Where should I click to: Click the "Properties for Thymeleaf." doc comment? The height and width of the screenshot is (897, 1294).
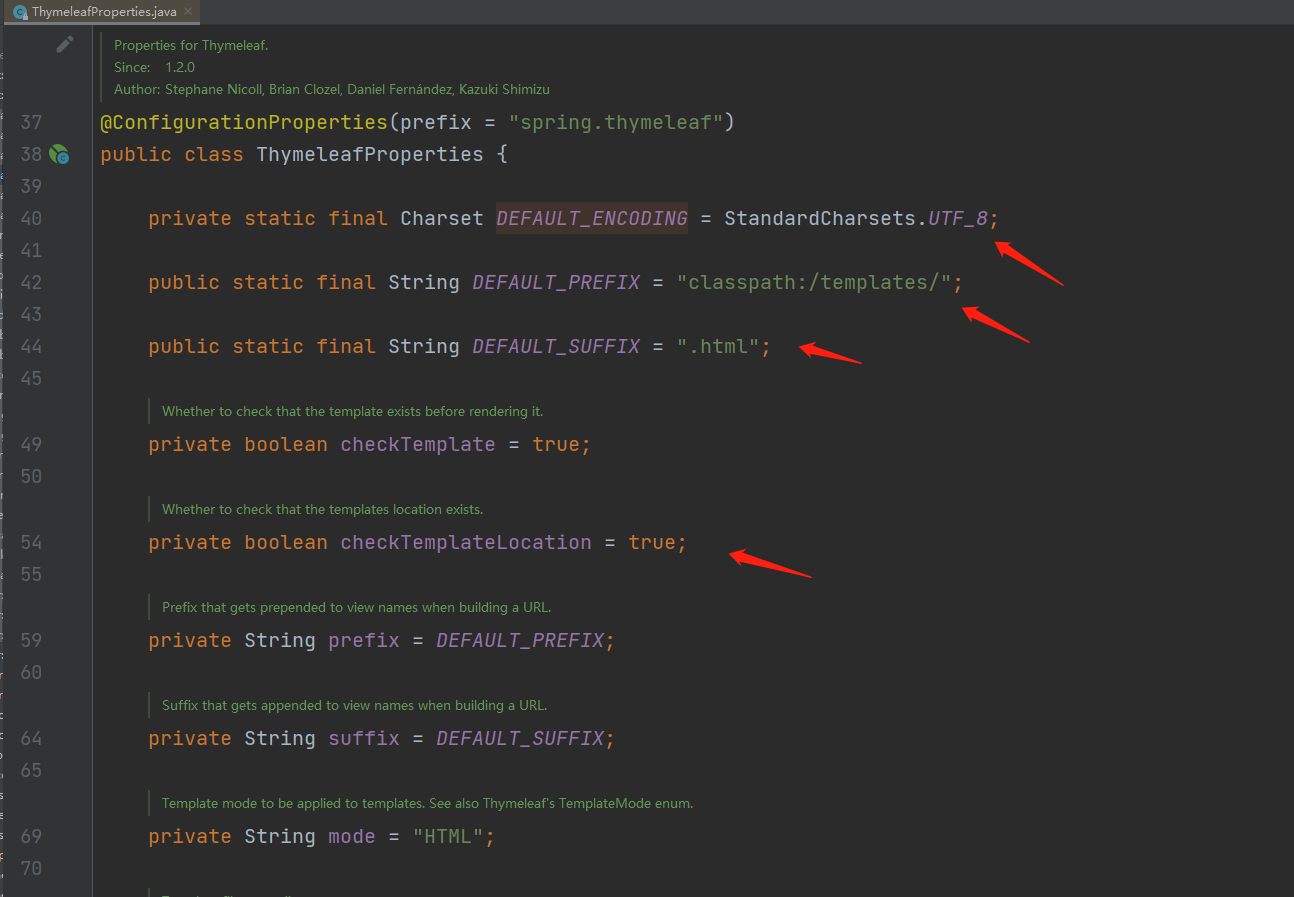(x=191, y=45)
